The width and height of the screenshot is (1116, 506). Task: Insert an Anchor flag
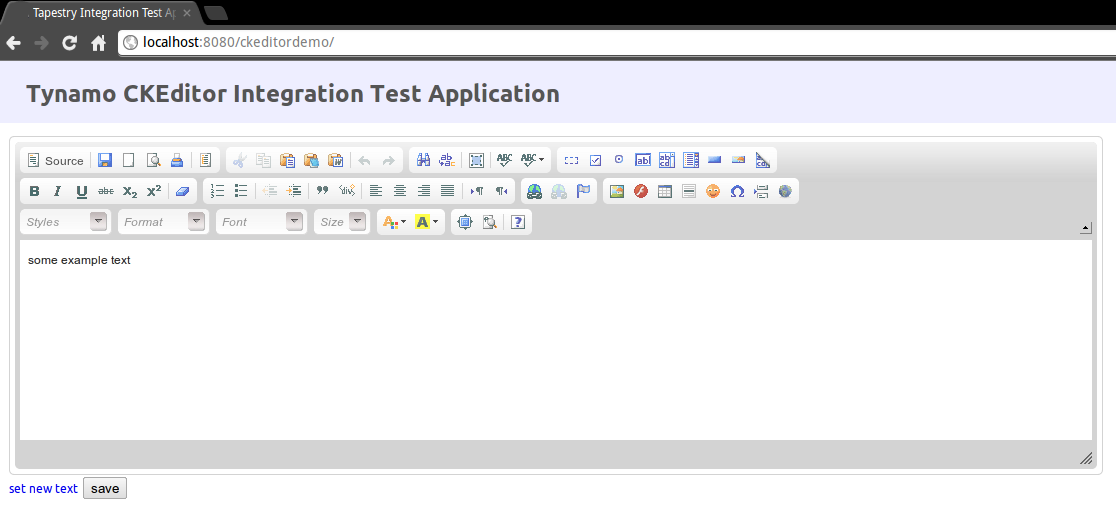click(583, 191)
